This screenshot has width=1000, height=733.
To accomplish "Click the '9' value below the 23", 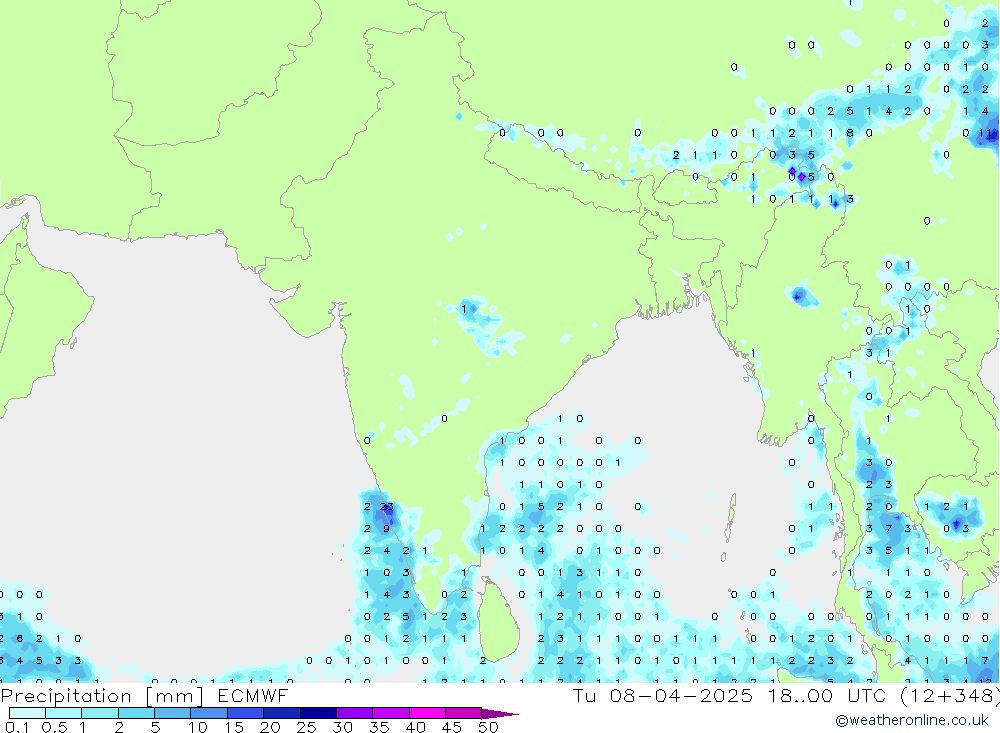I will click(386, 528).
